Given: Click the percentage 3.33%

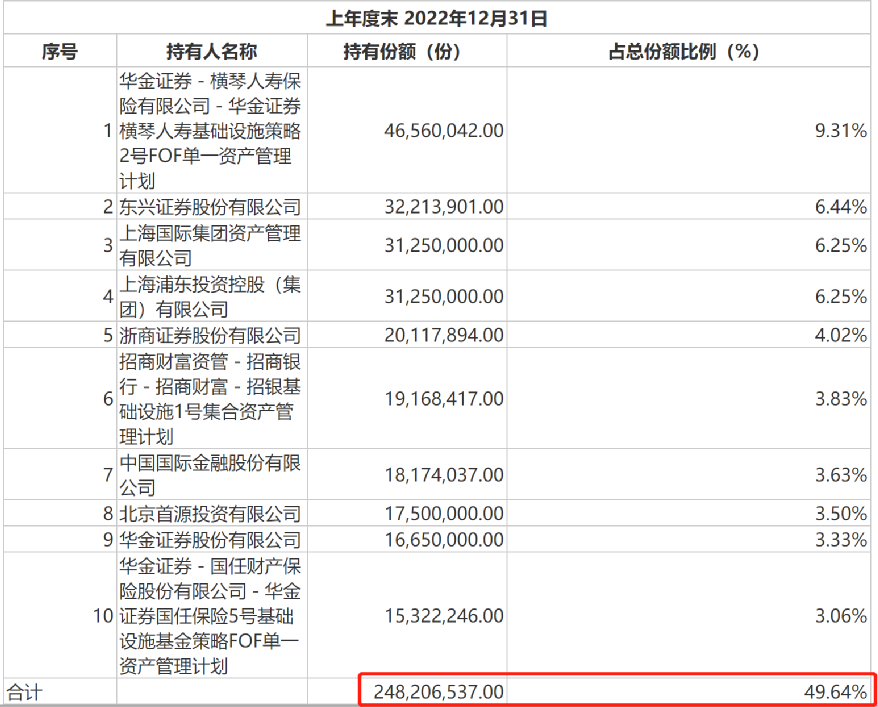Looking at the screenshot, I should point(840,540).
